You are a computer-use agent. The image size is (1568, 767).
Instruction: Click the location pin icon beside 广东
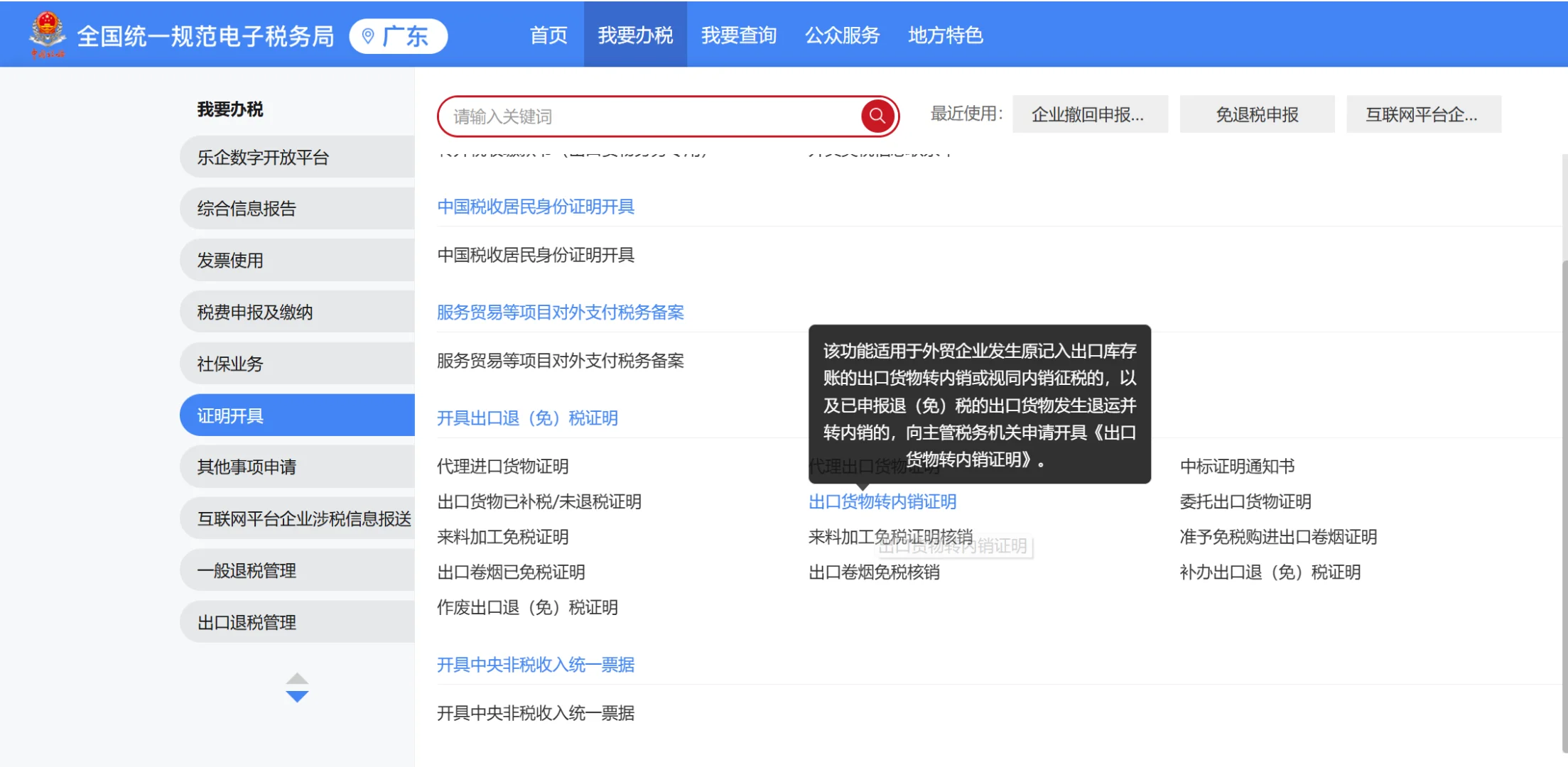click(367, 35)
